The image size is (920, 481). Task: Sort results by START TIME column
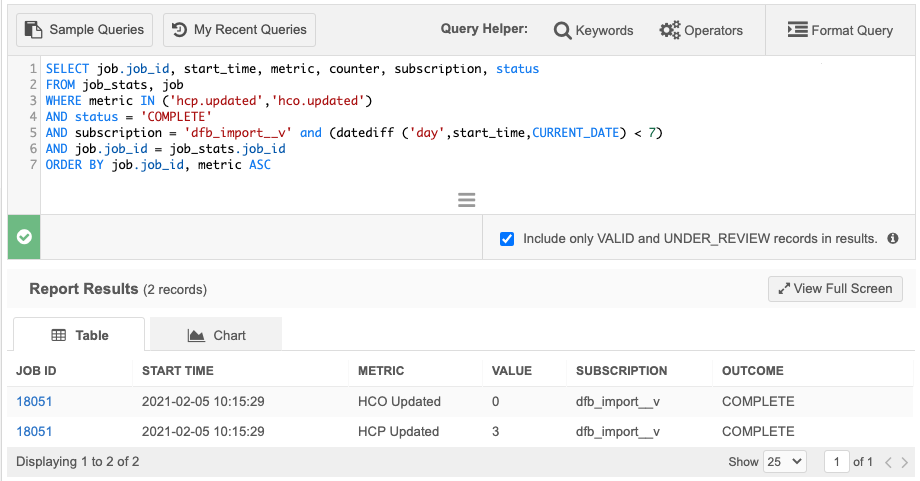178,371
